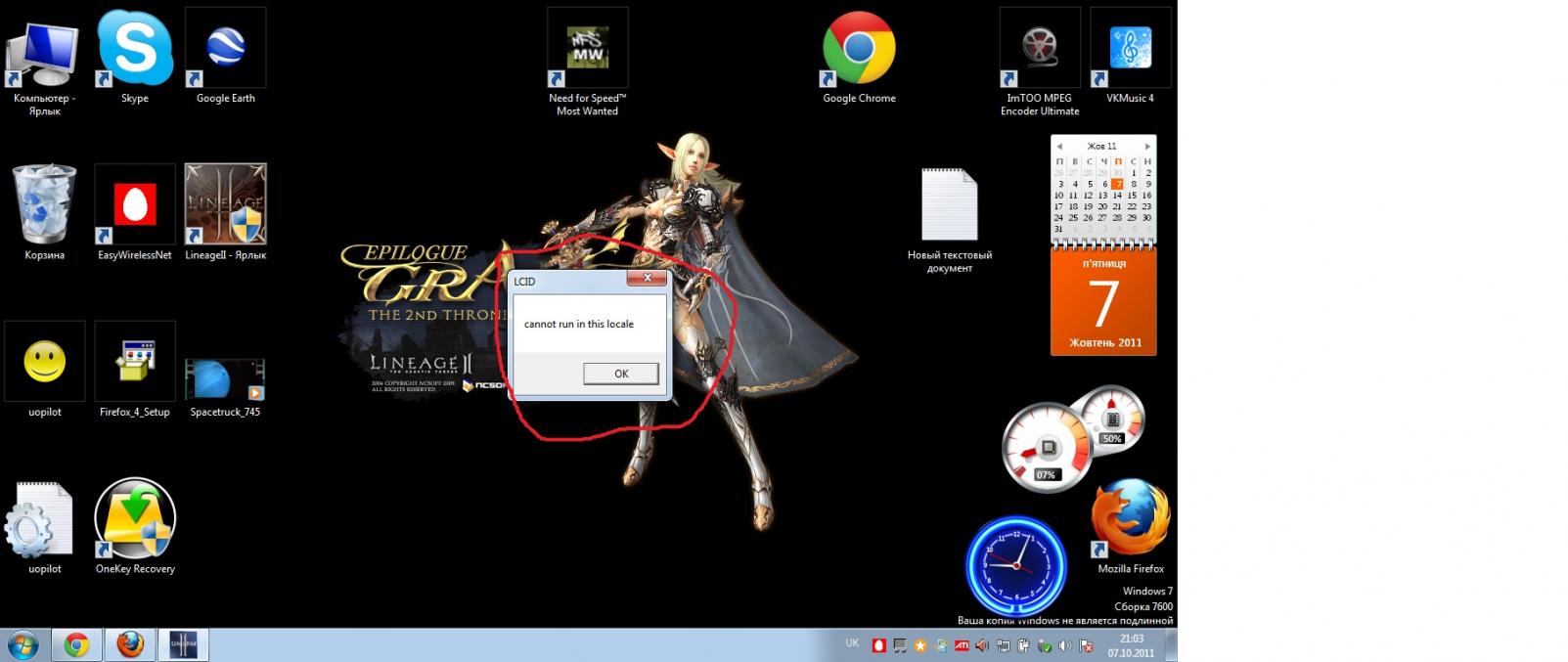
Task: Go to previous month in calendar gadget
Action: click(x=1059, y=147)
